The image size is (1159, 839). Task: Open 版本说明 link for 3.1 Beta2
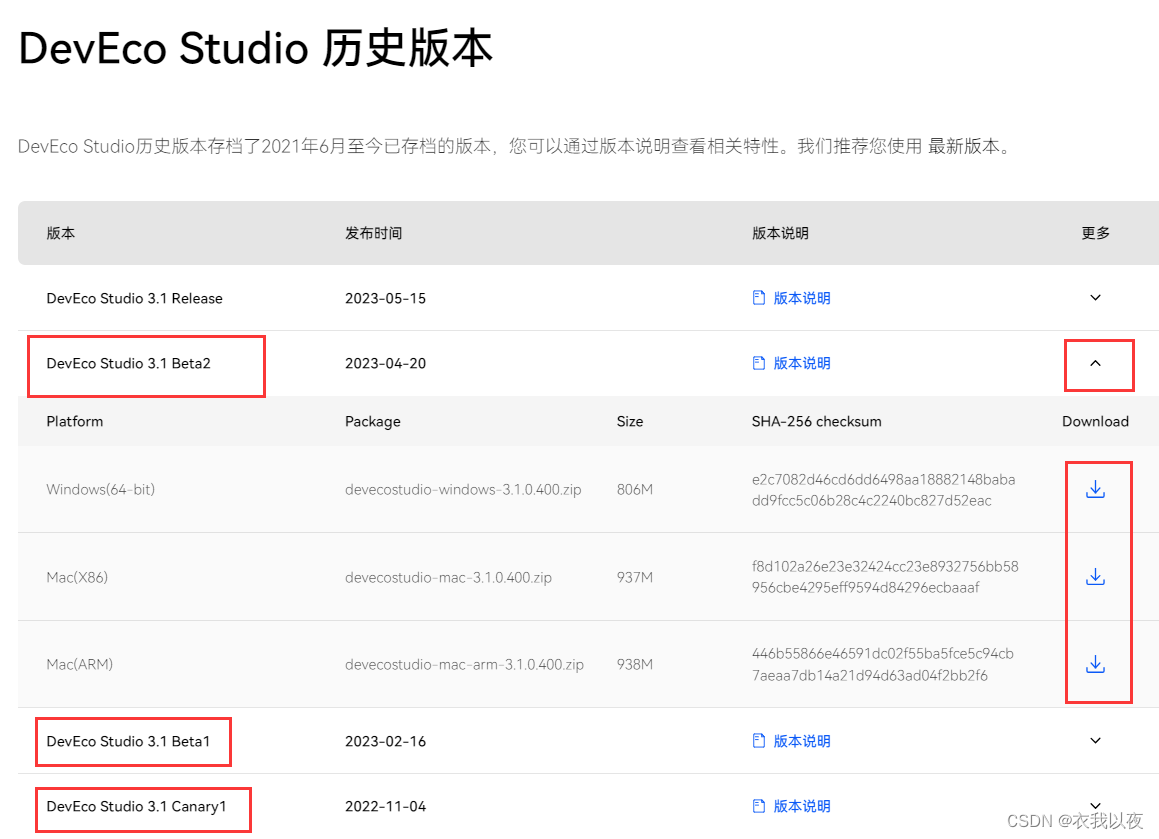coord(802,363)
